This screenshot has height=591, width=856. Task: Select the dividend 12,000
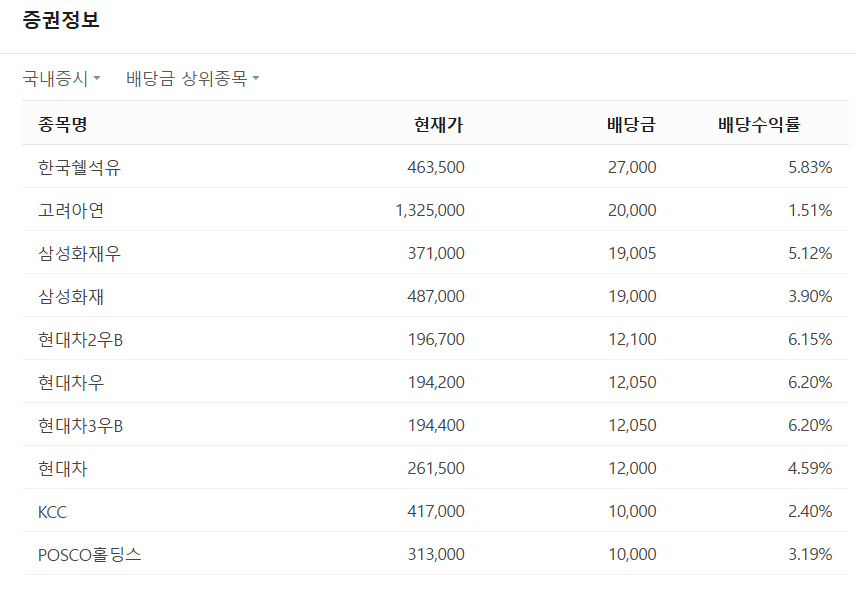(x=632, y=468)
